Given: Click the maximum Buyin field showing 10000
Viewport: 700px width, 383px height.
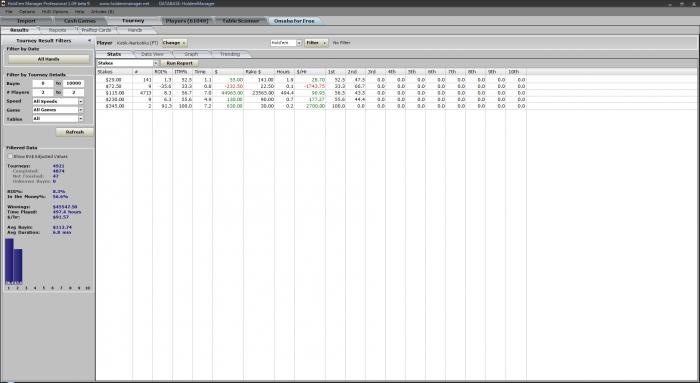Looking at the screenshot, I should coord(74,83).
